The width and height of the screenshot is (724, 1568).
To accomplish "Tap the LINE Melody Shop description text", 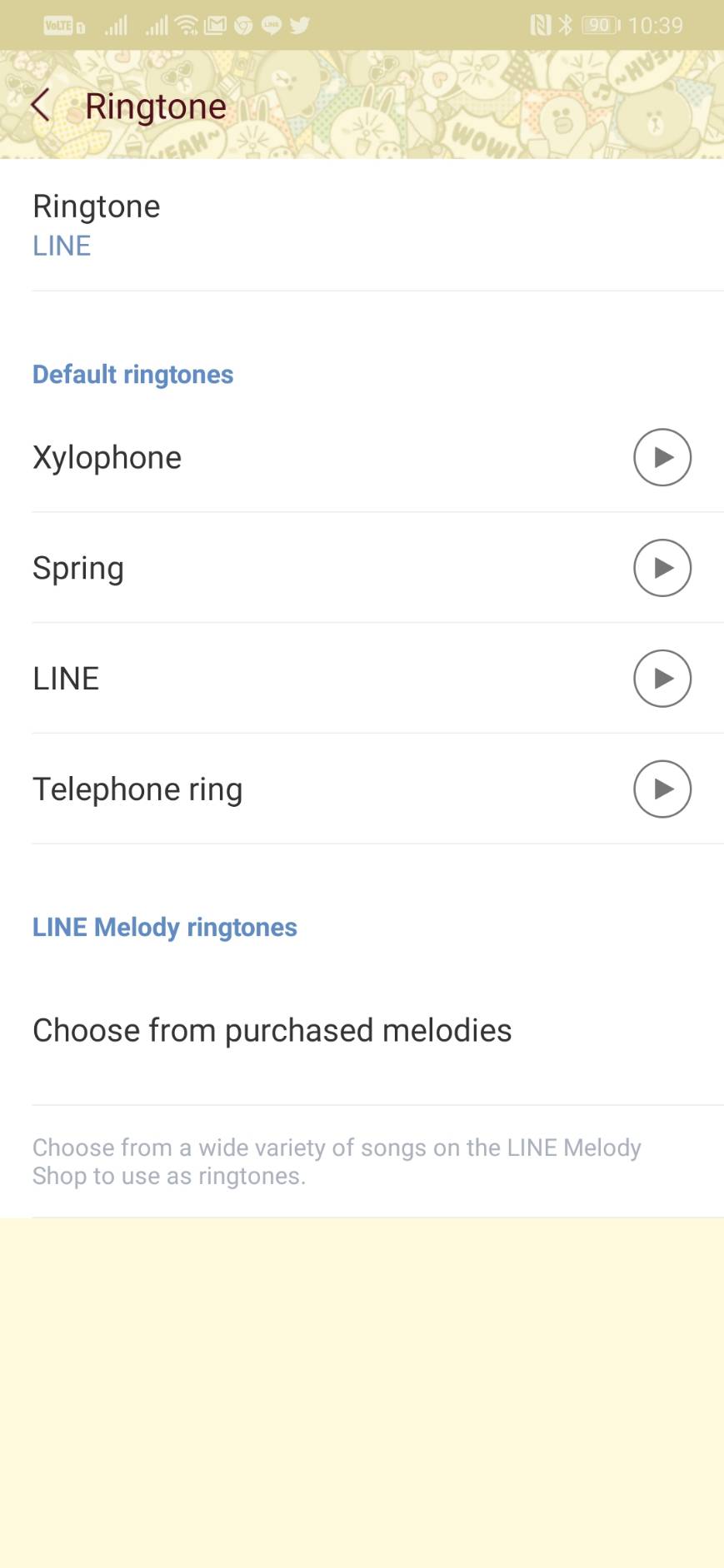I will pyautogui.click(x=337, y=1162).
